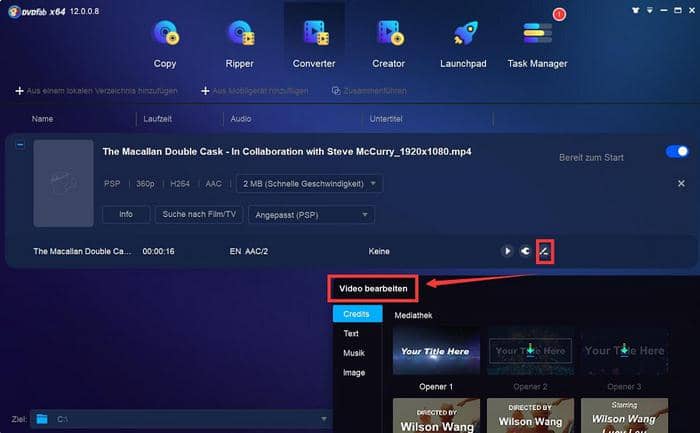Select the Credits tab
This screenshot has height=433, width=700.
click(357, 314)
